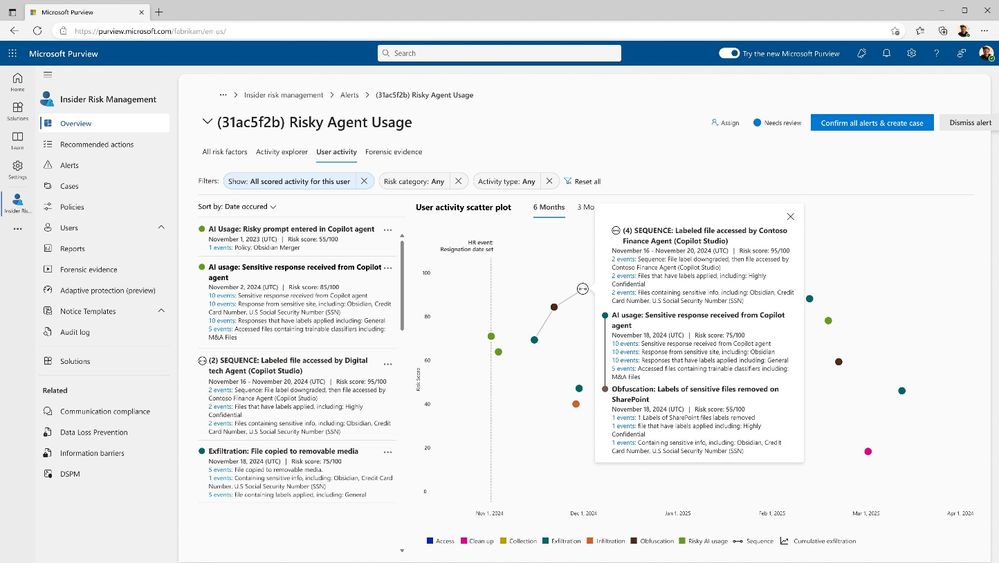Screen dimensions: 999x563
Task: Open Insider risk management breadcrumb link
Action: click(x=284, y=95)
